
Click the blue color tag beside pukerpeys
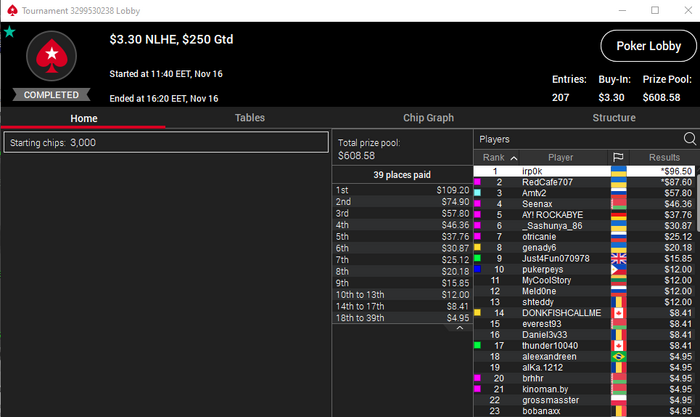tap(477, 269)
